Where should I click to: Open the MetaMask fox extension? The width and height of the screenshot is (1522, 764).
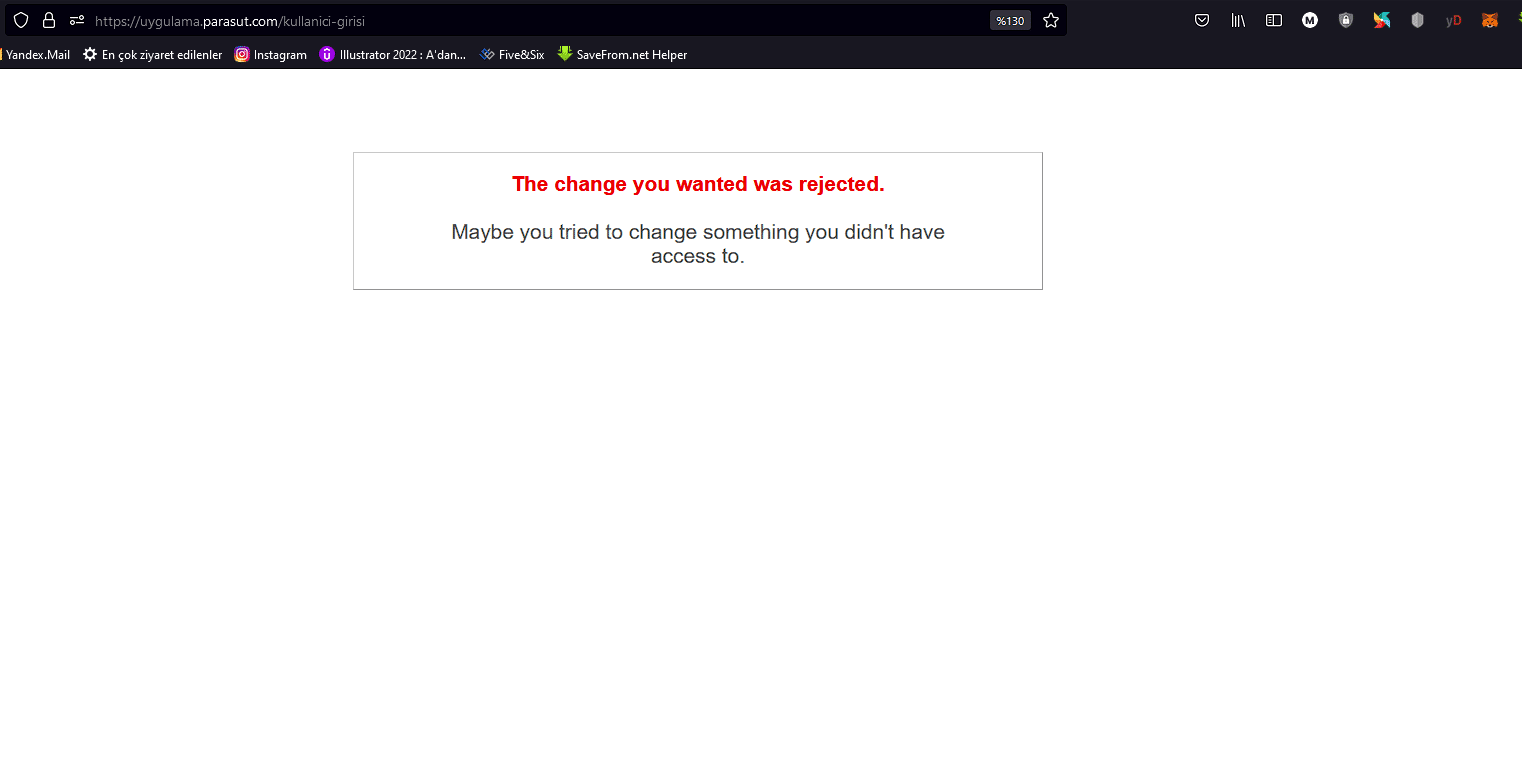coord(1489,20)
